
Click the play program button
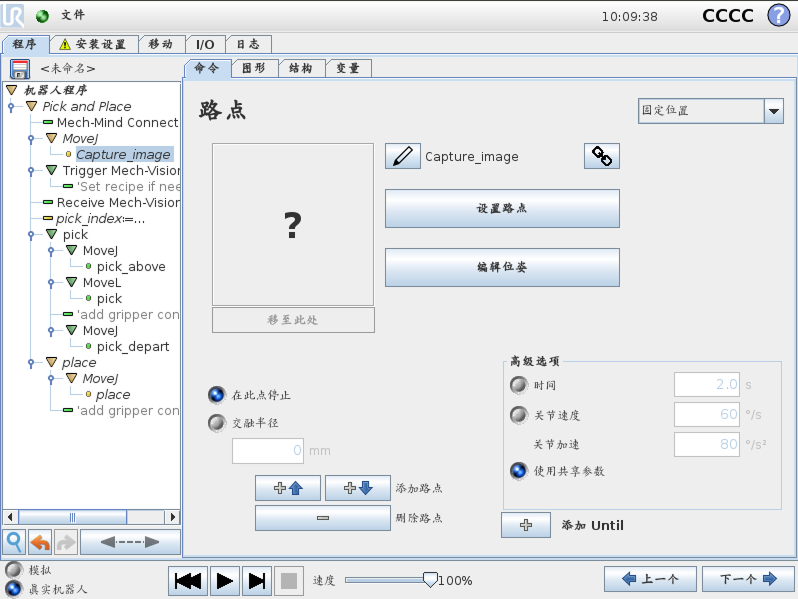224,581
